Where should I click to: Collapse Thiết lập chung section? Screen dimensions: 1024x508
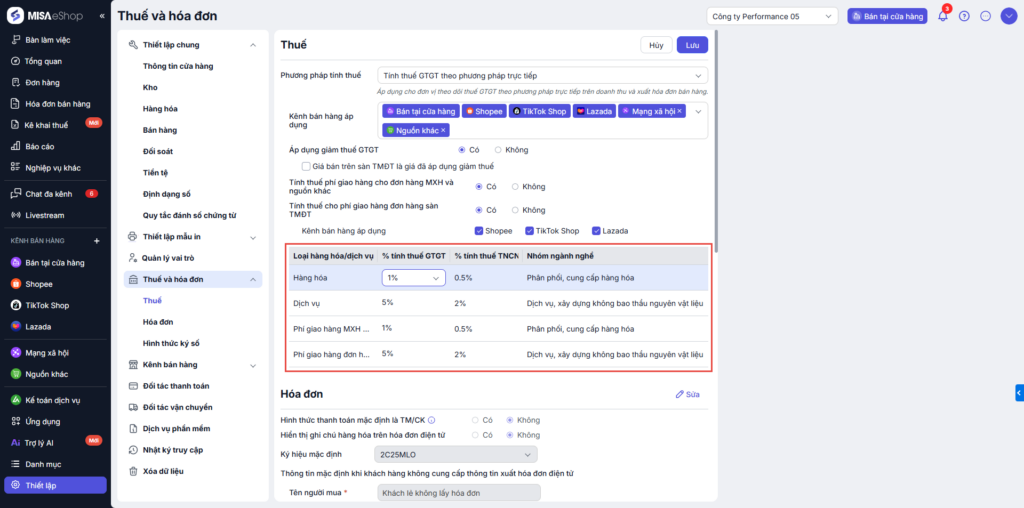(x=253, y=45)
